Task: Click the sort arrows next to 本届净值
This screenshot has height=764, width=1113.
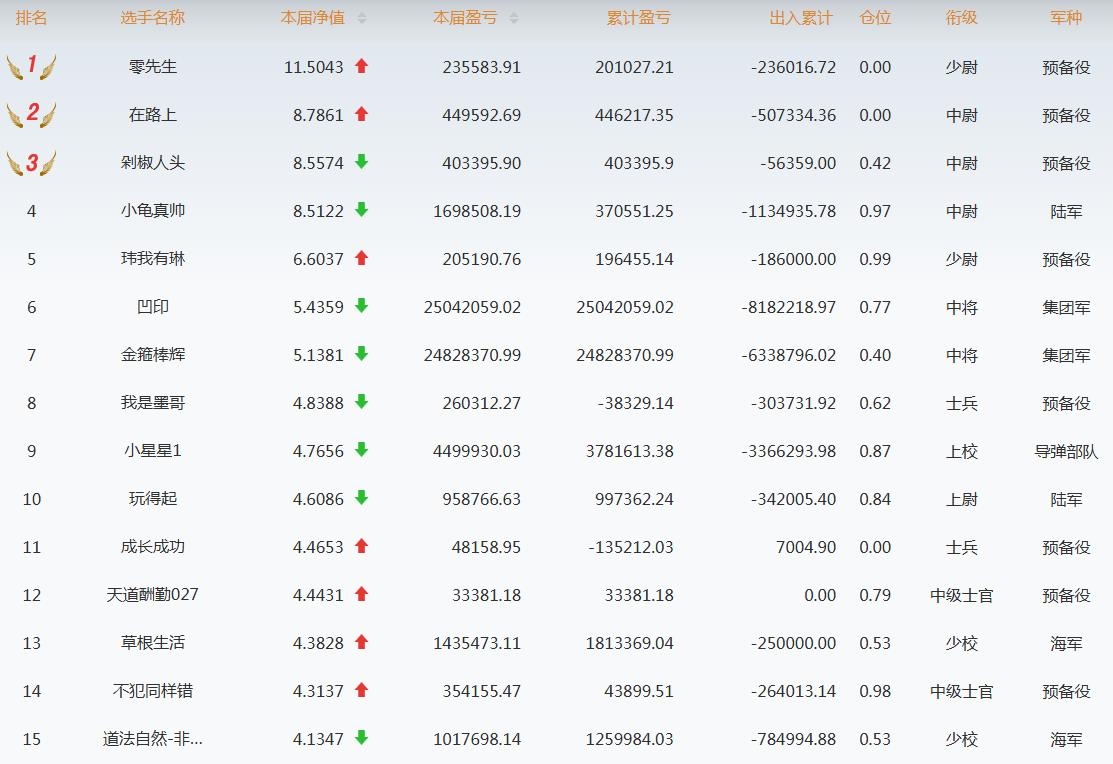Action: (x=362, y=18)
